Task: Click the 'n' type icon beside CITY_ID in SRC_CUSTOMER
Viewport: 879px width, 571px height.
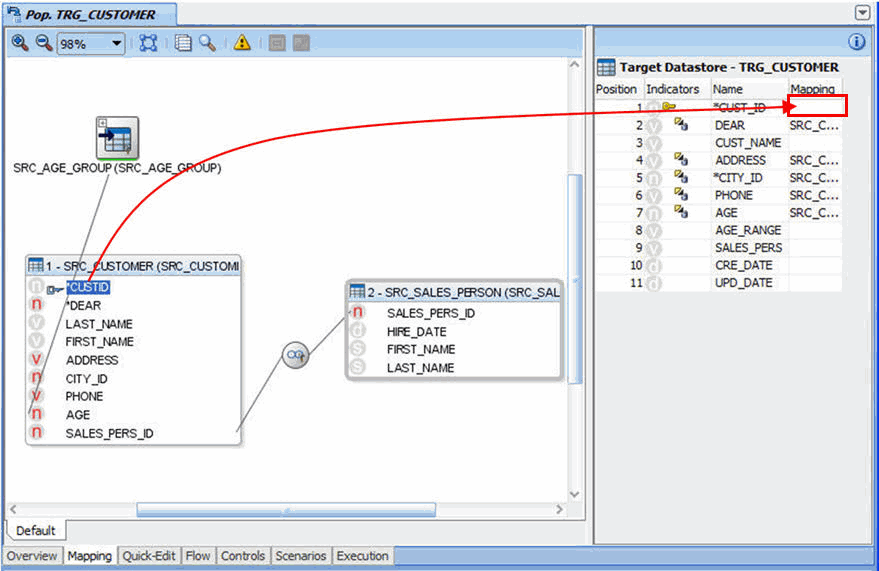Action: [36, 378]
